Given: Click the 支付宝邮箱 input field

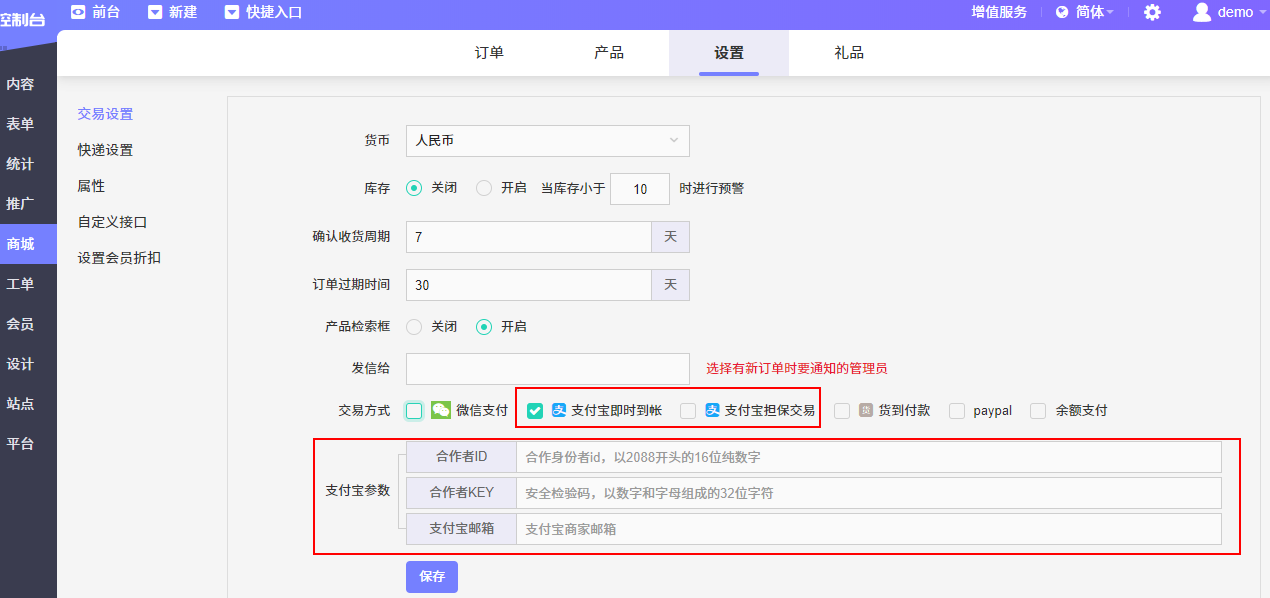Looking at the screenshot, I should (869, 529).
